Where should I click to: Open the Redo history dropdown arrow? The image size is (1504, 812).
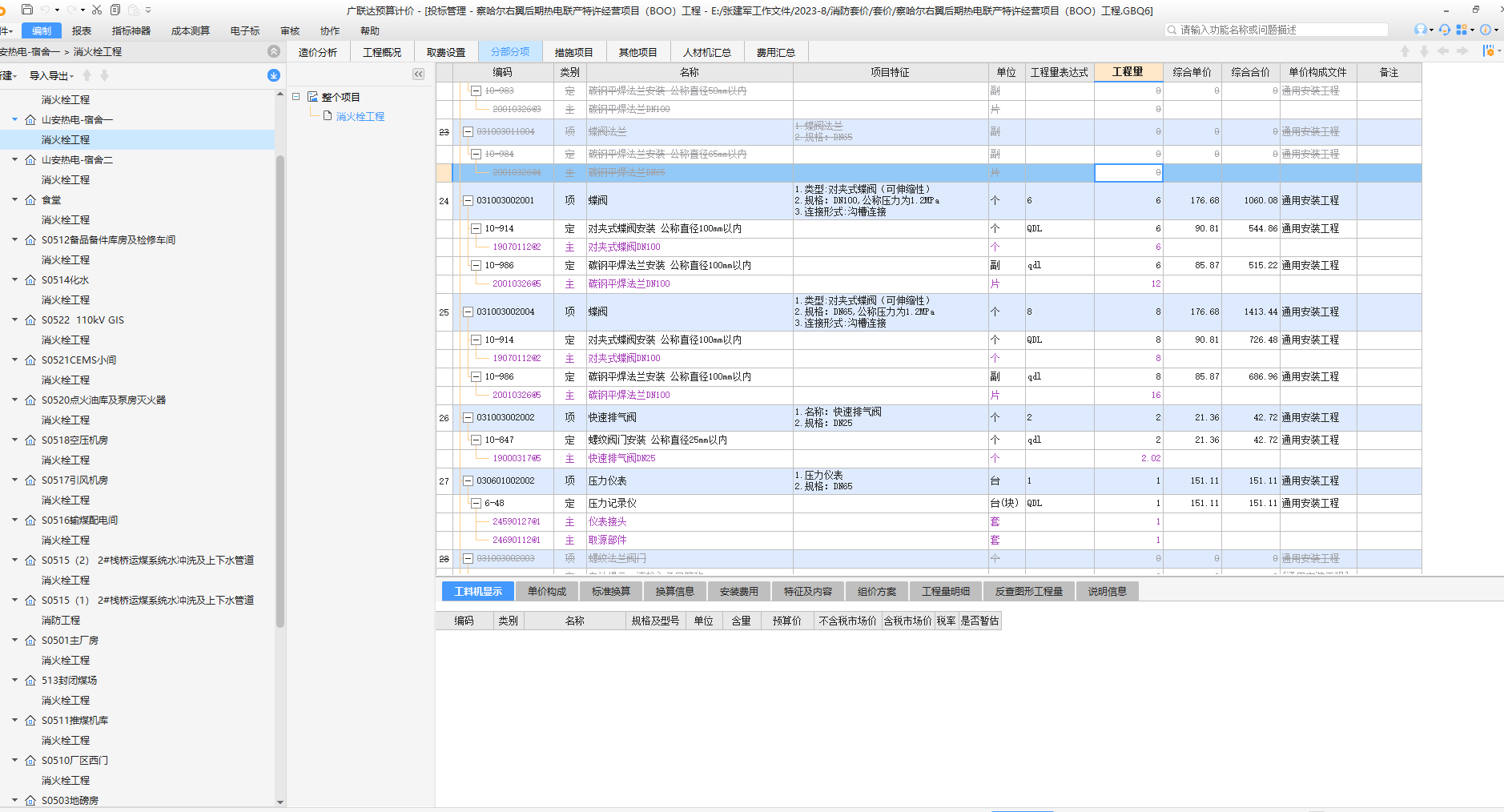coord(82,10)
